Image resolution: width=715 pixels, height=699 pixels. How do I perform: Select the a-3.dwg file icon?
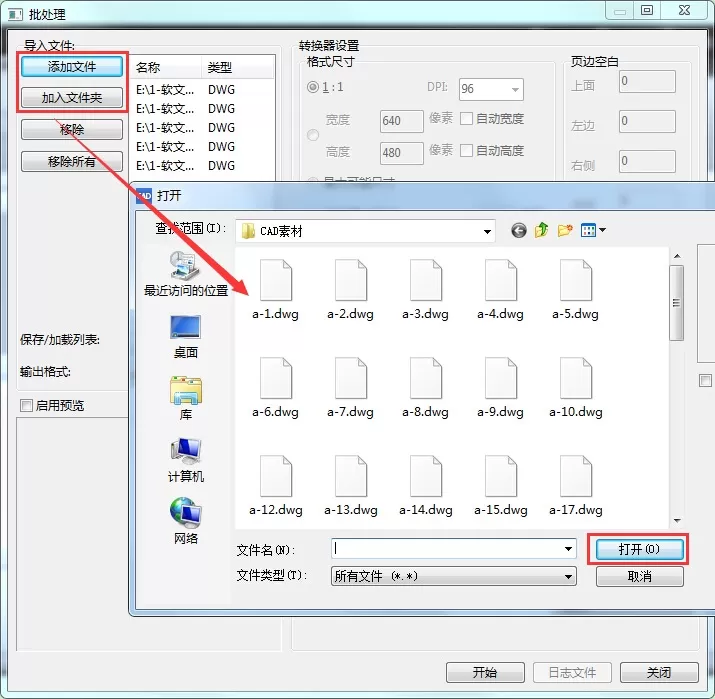[426, 280]
